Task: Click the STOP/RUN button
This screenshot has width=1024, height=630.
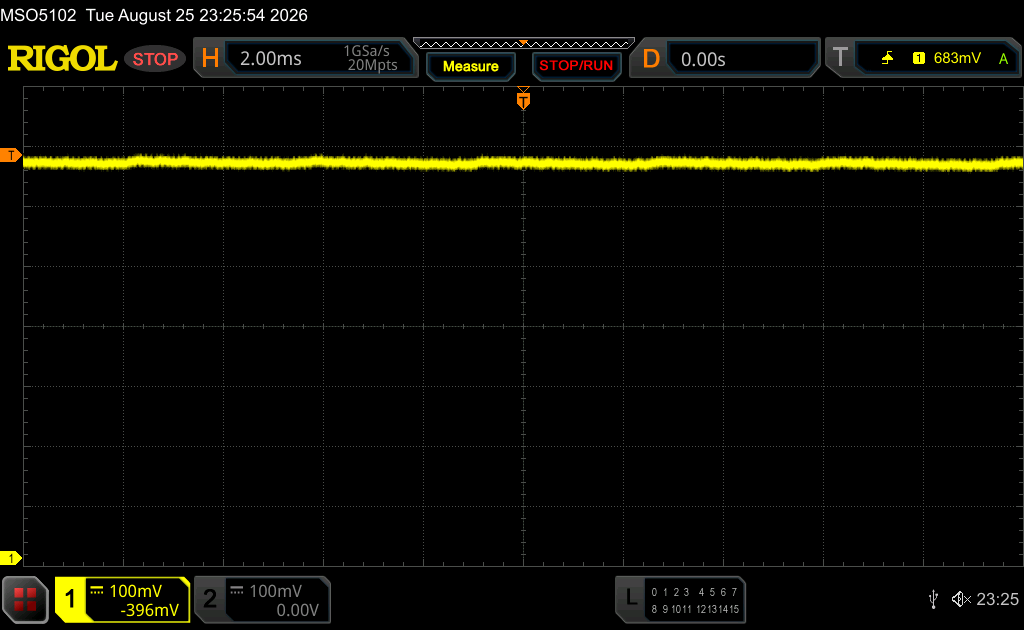Action: point(576,66)
